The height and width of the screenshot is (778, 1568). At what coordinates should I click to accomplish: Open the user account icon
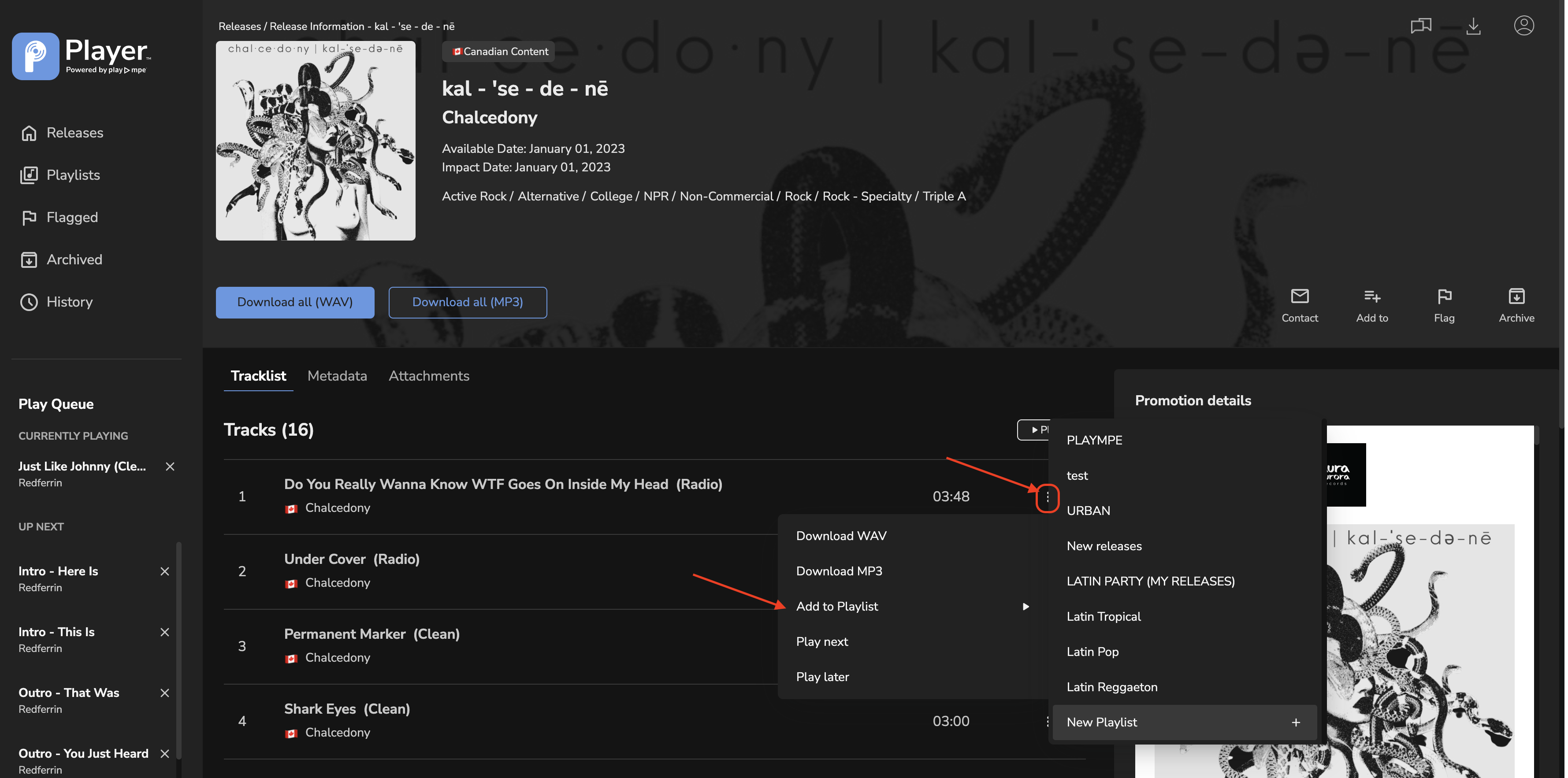point(1523,26)
